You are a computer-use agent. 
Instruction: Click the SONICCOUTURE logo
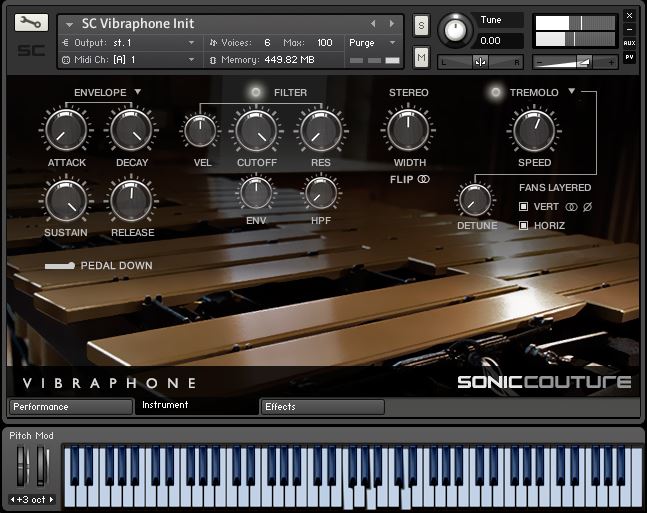(x=544, y=382)
